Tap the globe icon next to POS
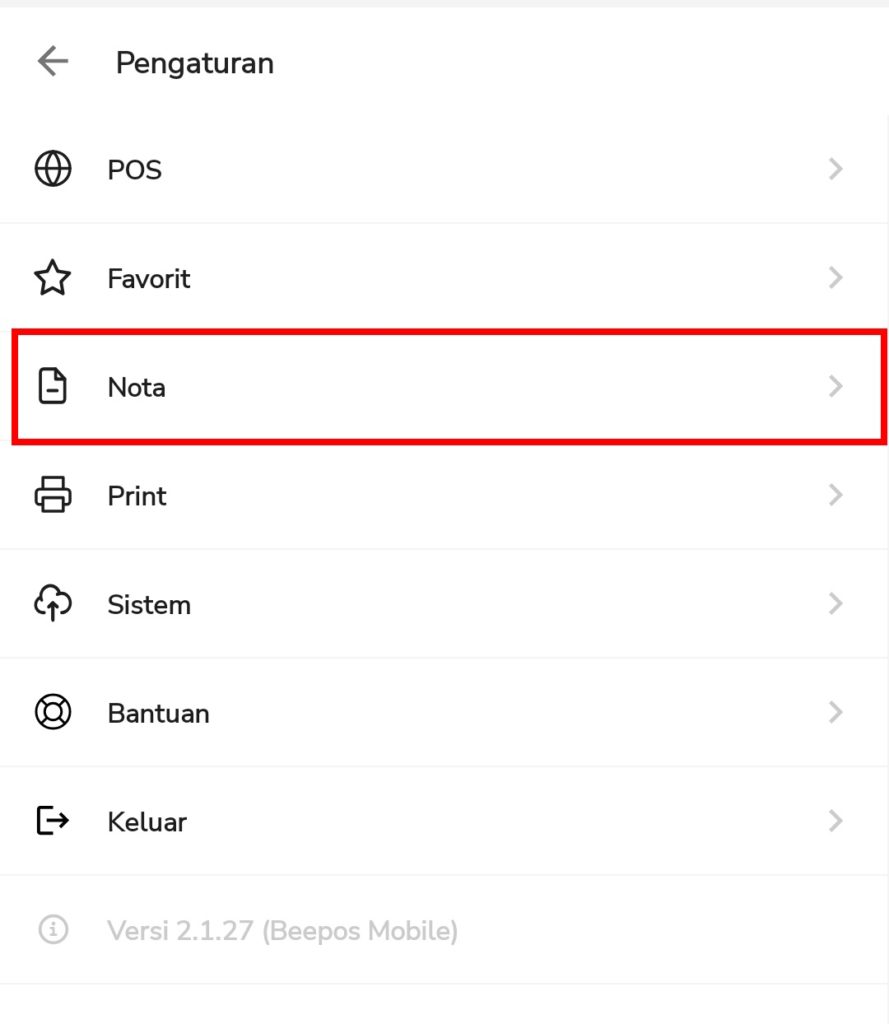This screenshot has width=889, height=1024. coord(50,169)
